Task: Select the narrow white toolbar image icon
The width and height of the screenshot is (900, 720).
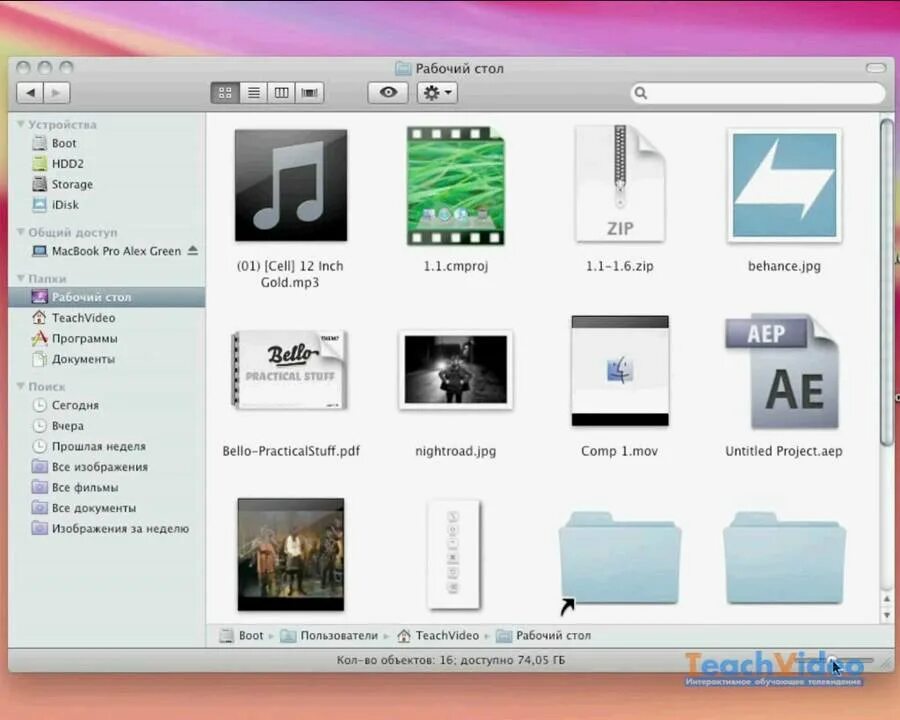Action: (x=453, y=554)
